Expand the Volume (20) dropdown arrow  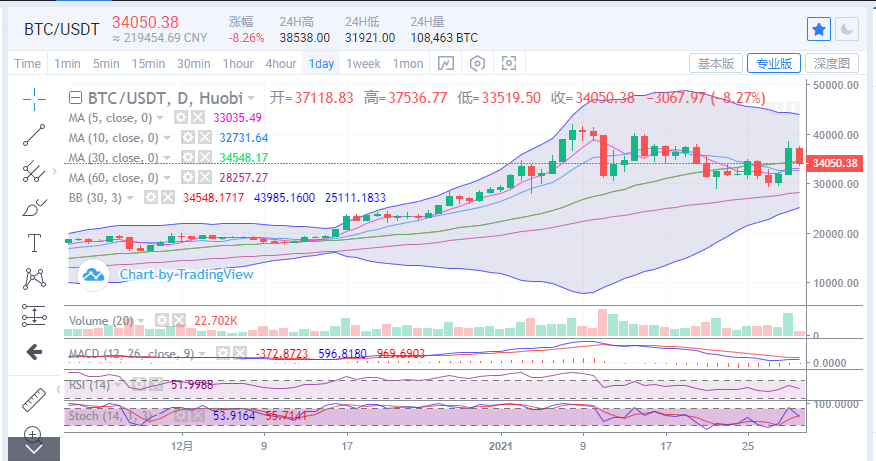pyautogui.click(x=141, y=321)
